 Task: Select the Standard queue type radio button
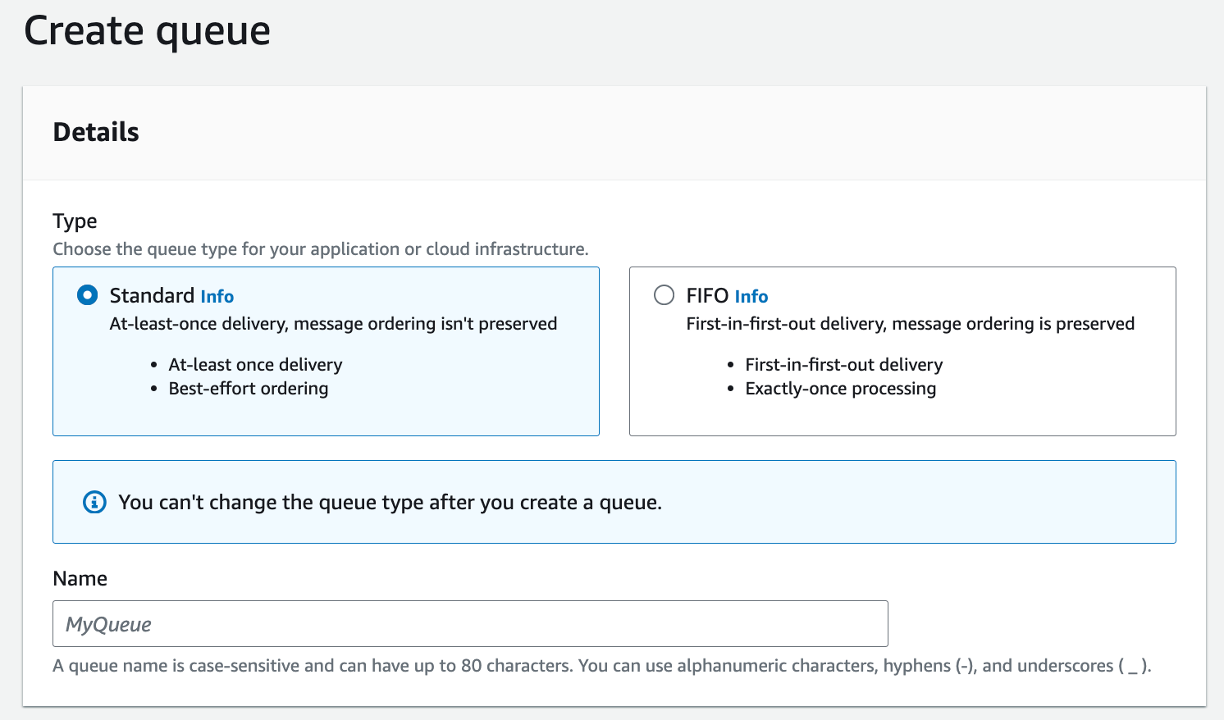coord(88,295)
